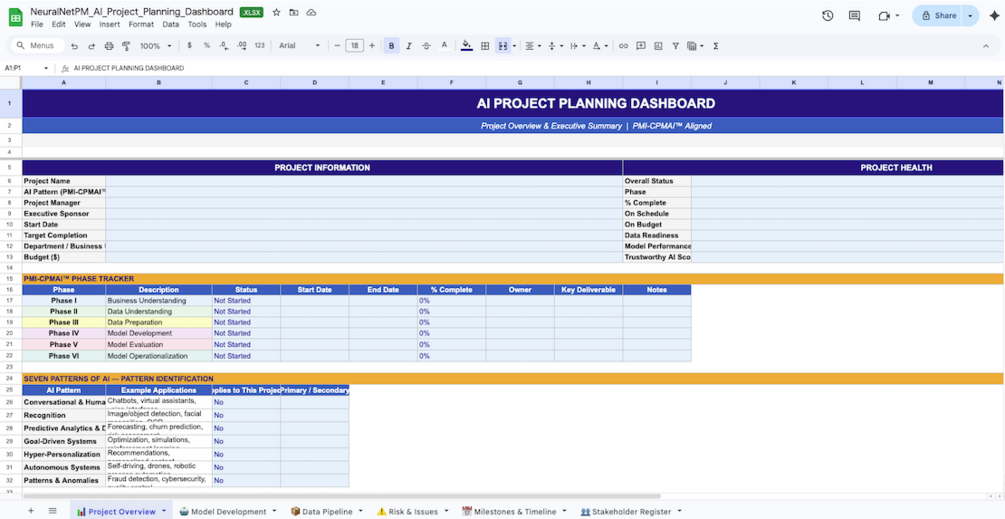Screen dimensions: 1005x519
Task: Create a filter
Action: [676, 46]
